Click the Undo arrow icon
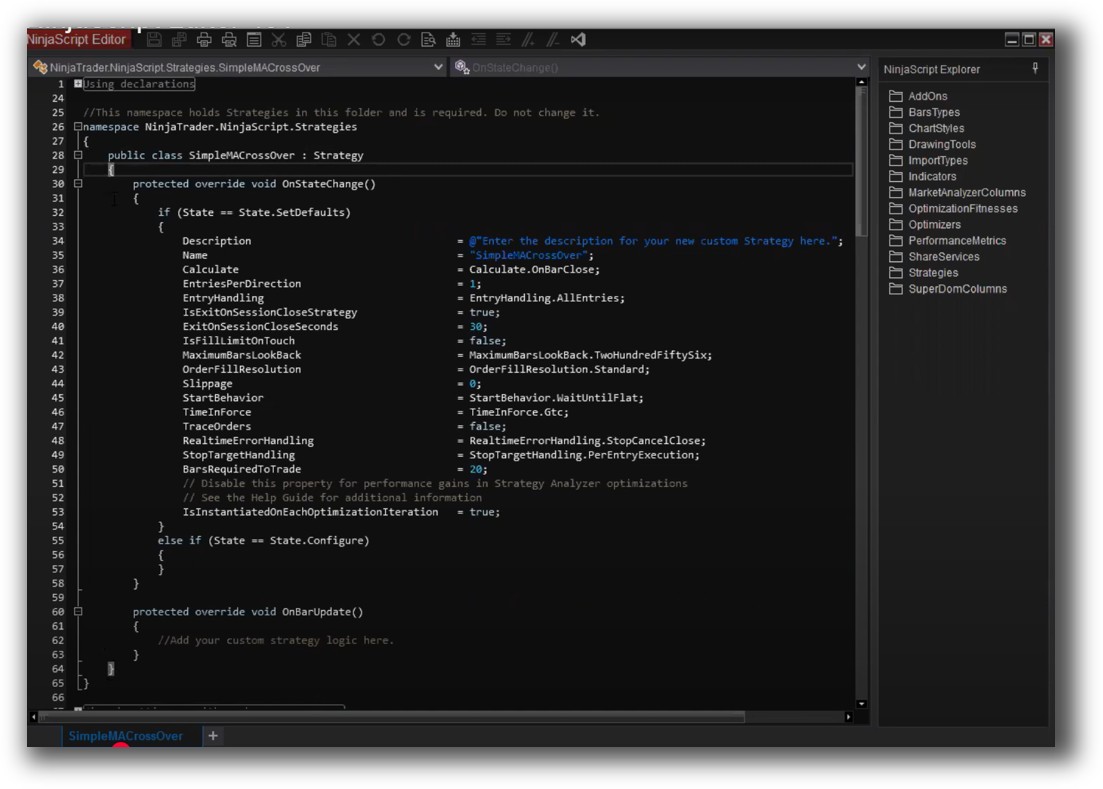Screen dimensions: 1103x789 pyautogui.click(x=378, y=40)
